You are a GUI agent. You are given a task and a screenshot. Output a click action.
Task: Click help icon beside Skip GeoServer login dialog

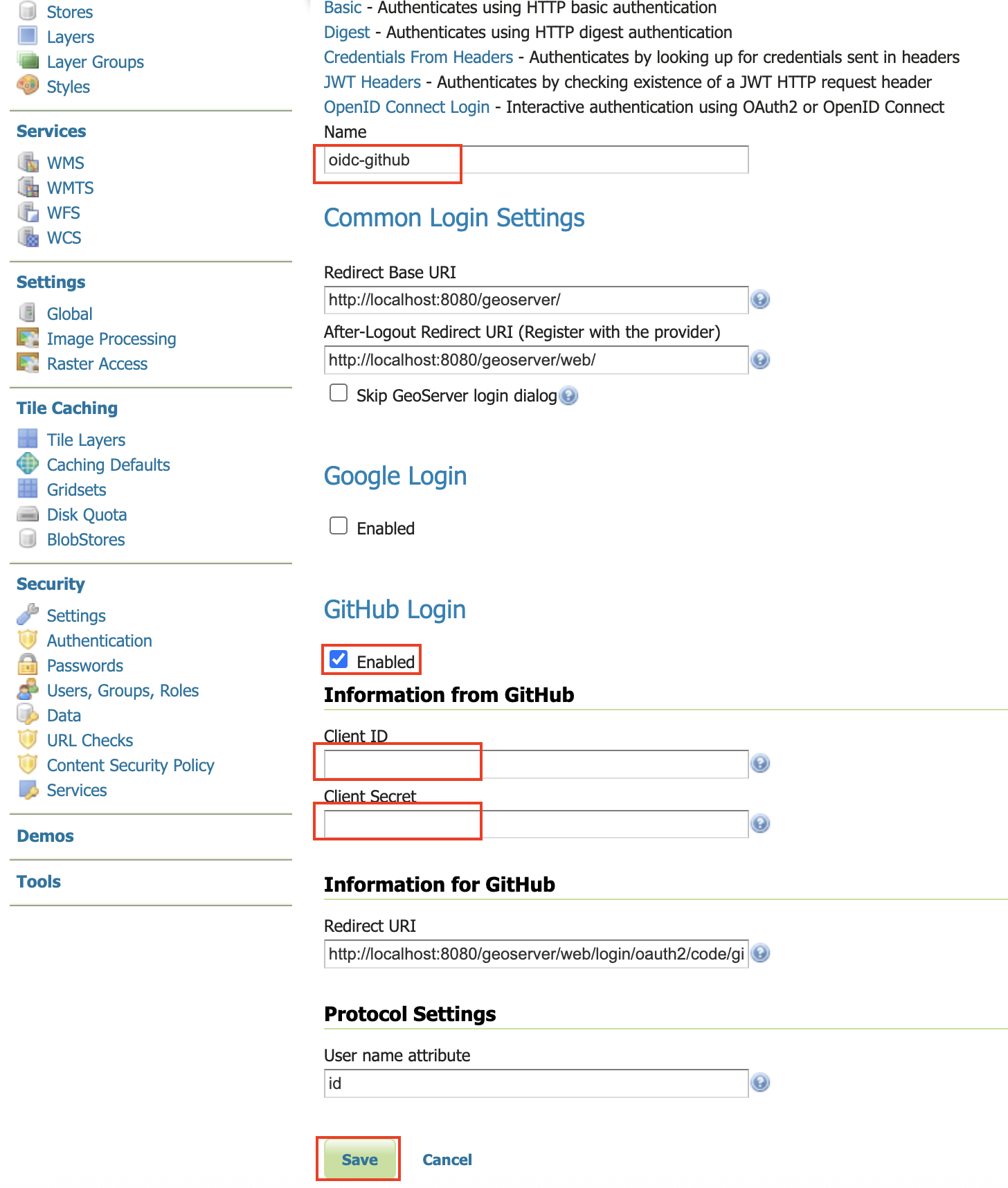(568, 396)
